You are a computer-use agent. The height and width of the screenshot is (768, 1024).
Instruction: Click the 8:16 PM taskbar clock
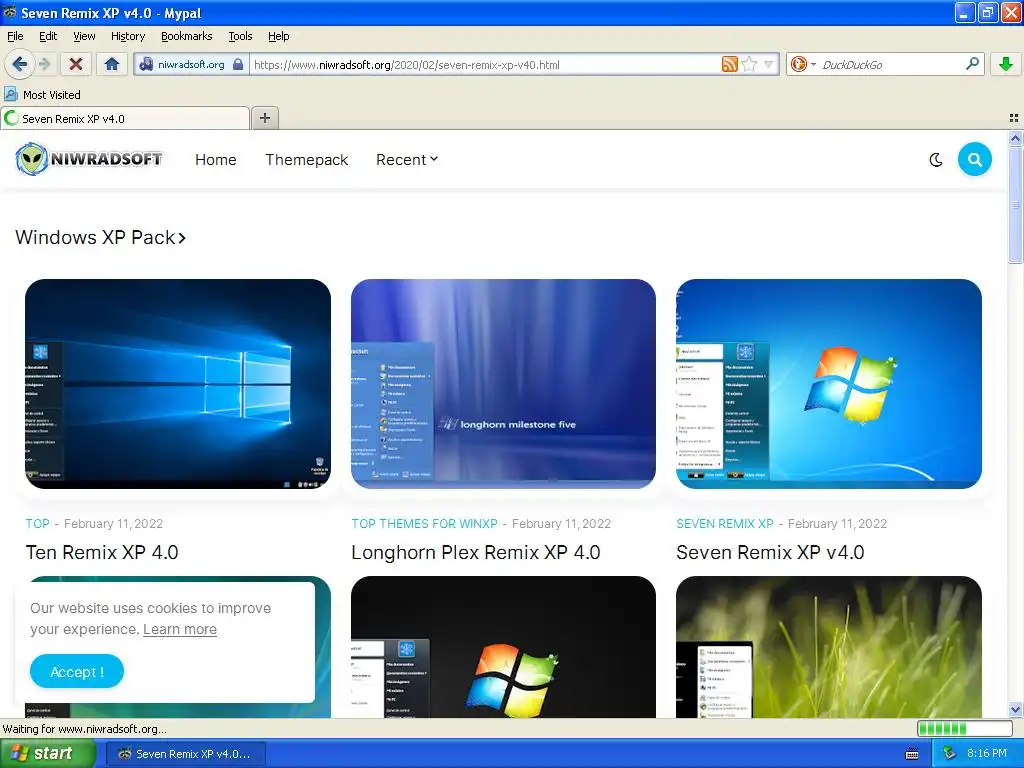point(987,754)
